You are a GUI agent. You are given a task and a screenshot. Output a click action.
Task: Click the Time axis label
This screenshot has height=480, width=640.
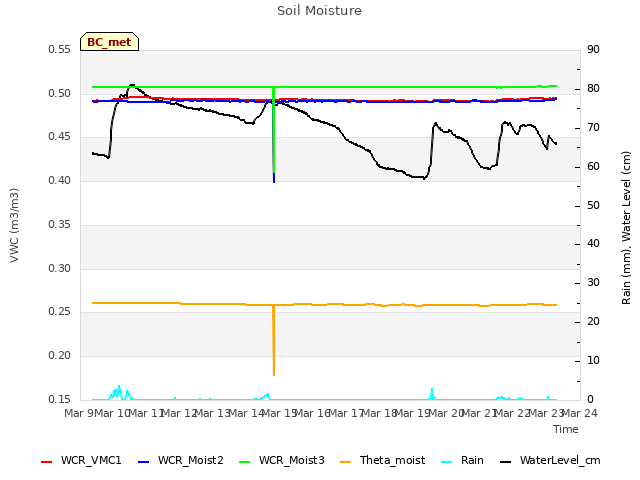pos(566,429)
